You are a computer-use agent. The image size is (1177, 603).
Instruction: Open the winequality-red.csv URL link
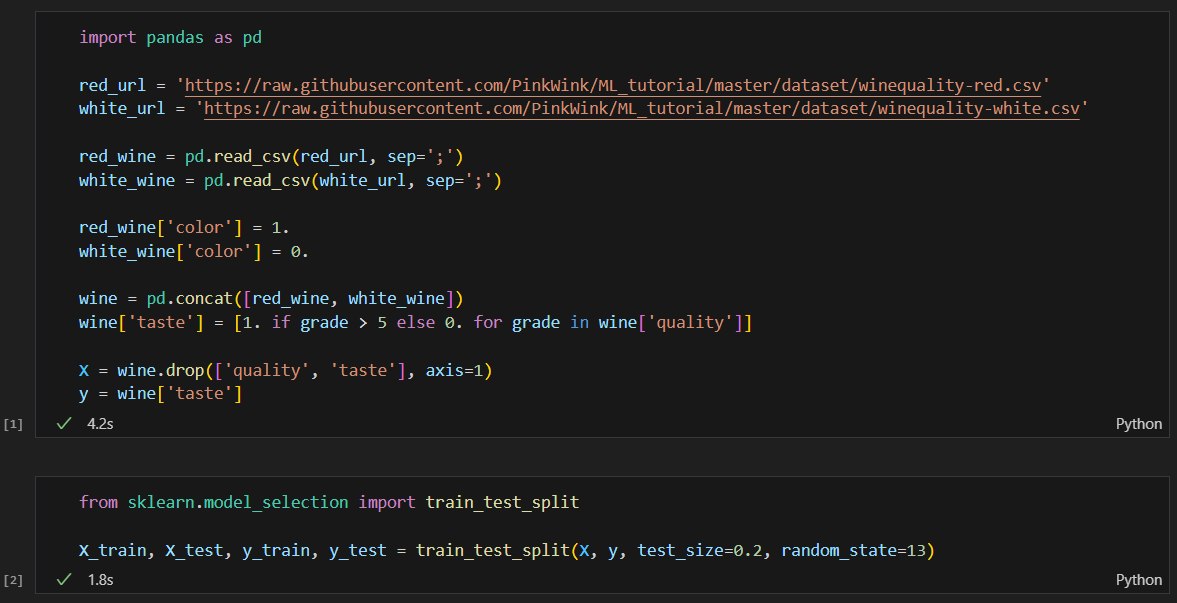(x=613, y=85)
